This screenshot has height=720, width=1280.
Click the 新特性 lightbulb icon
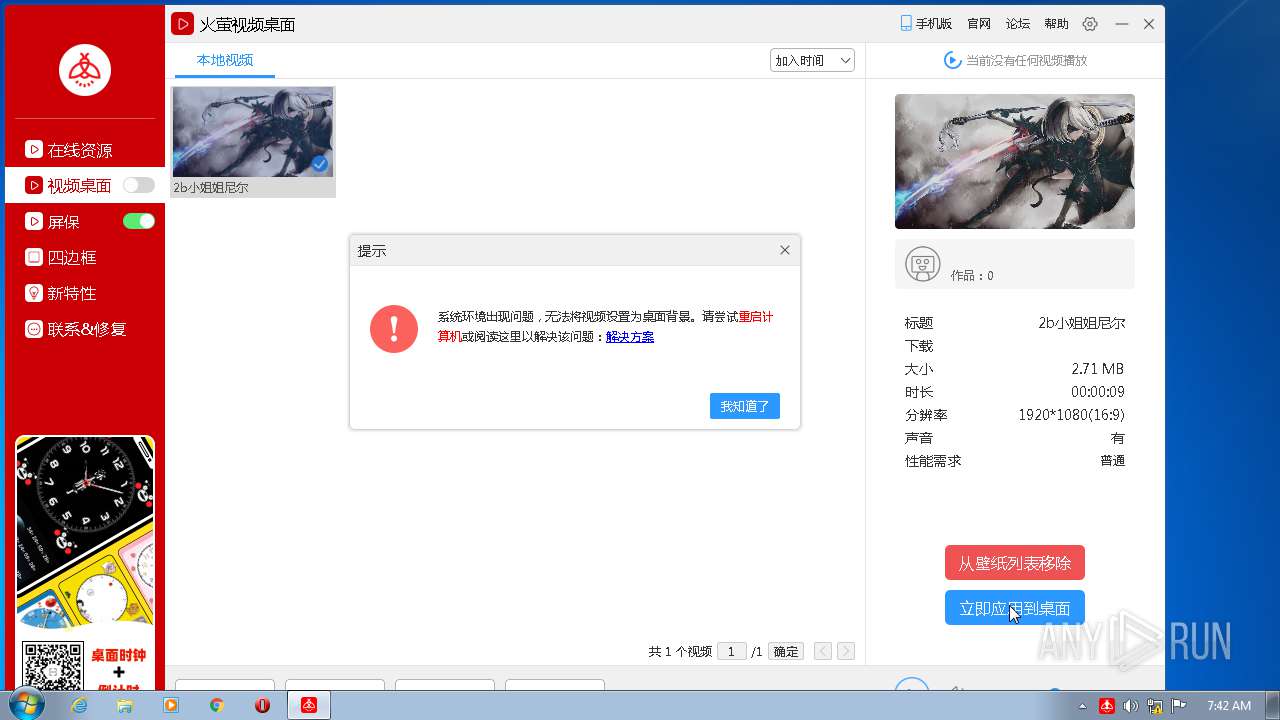tap(34, 293)
